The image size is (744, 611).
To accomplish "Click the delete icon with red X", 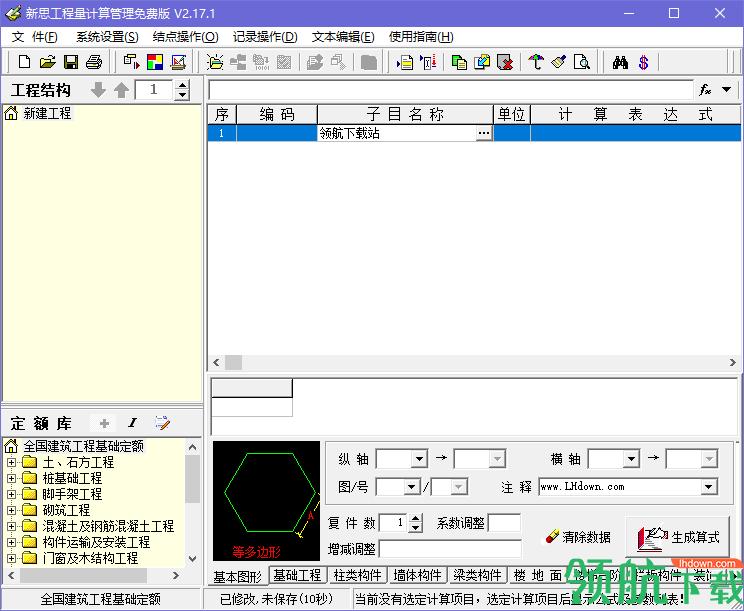I will pos(505,62).
